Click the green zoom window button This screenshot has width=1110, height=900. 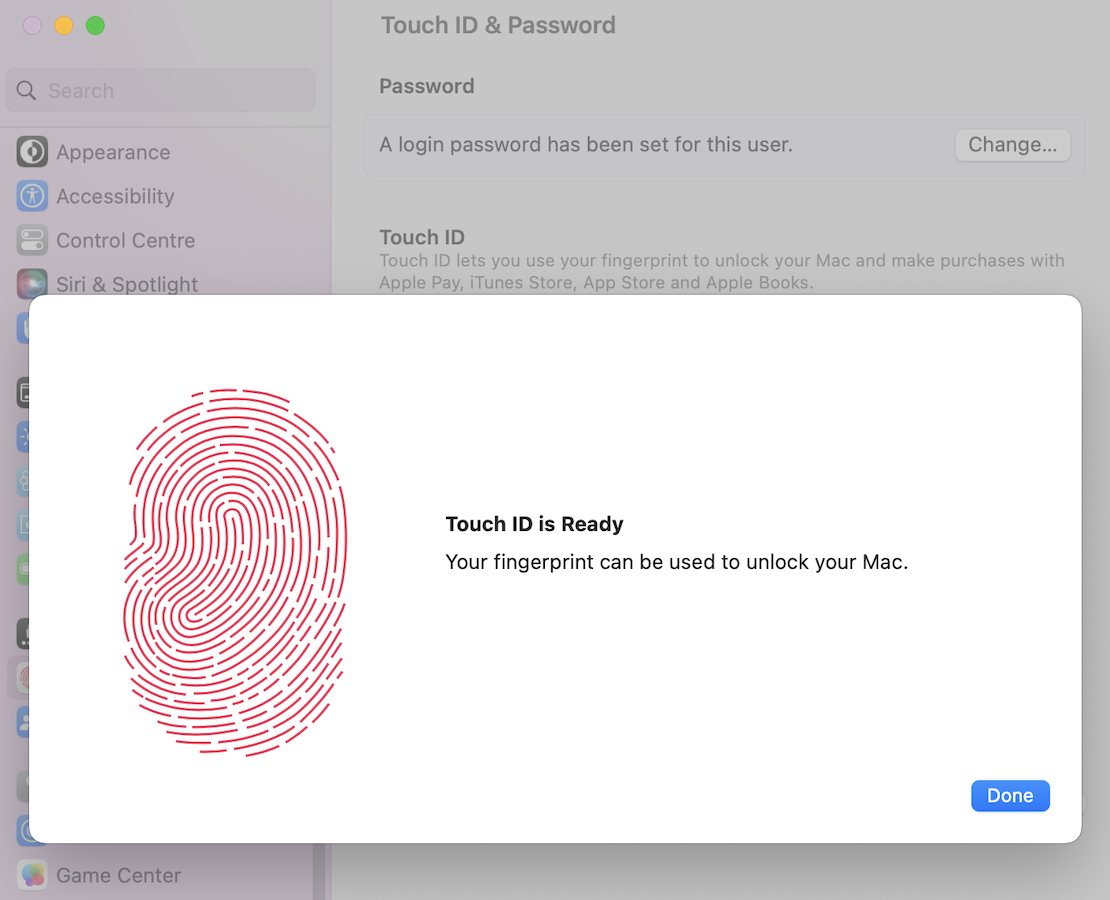tap(95, 25)
